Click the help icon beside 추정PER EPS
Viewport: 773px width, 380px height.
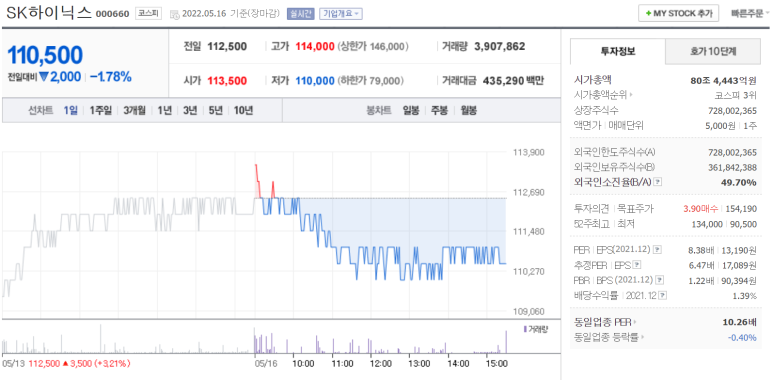coord(637,265)
